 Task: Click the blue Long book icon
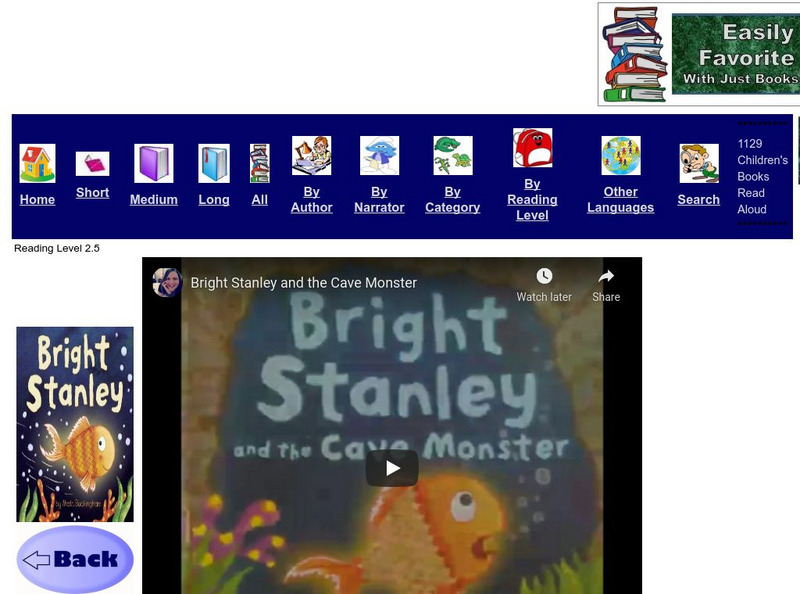(214, 163)
